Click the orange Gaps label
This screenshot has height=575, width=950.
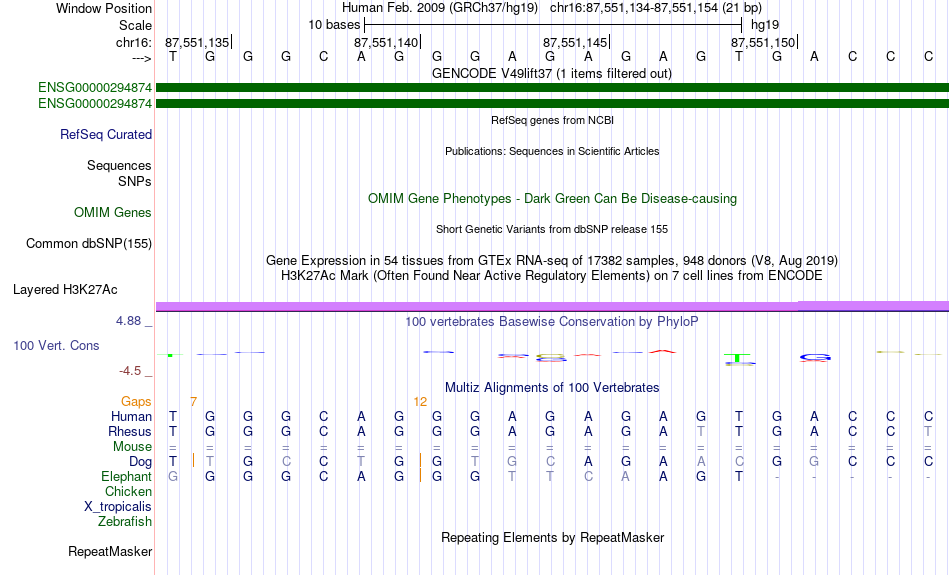tap(136, 402)
